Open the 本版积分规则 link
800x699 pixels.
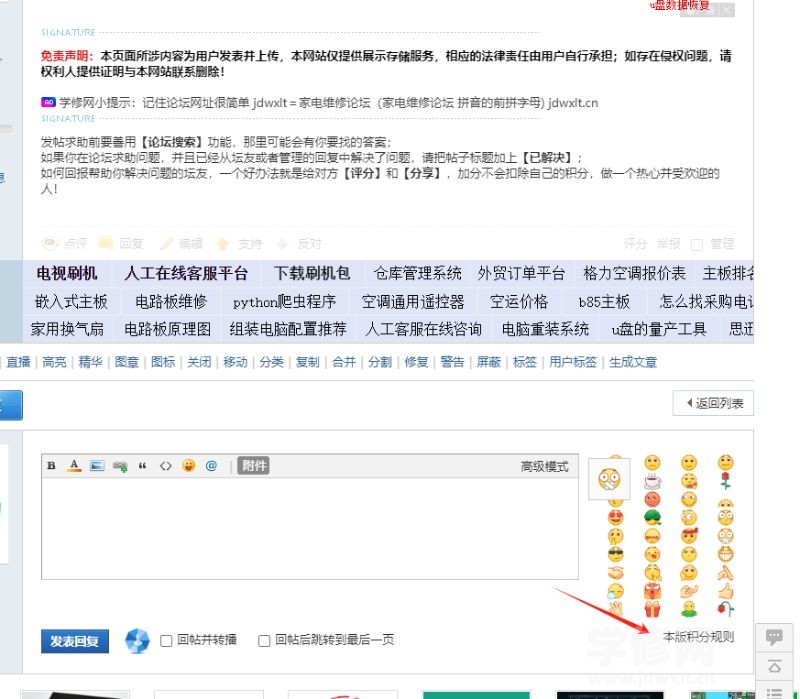coord(698,637)
